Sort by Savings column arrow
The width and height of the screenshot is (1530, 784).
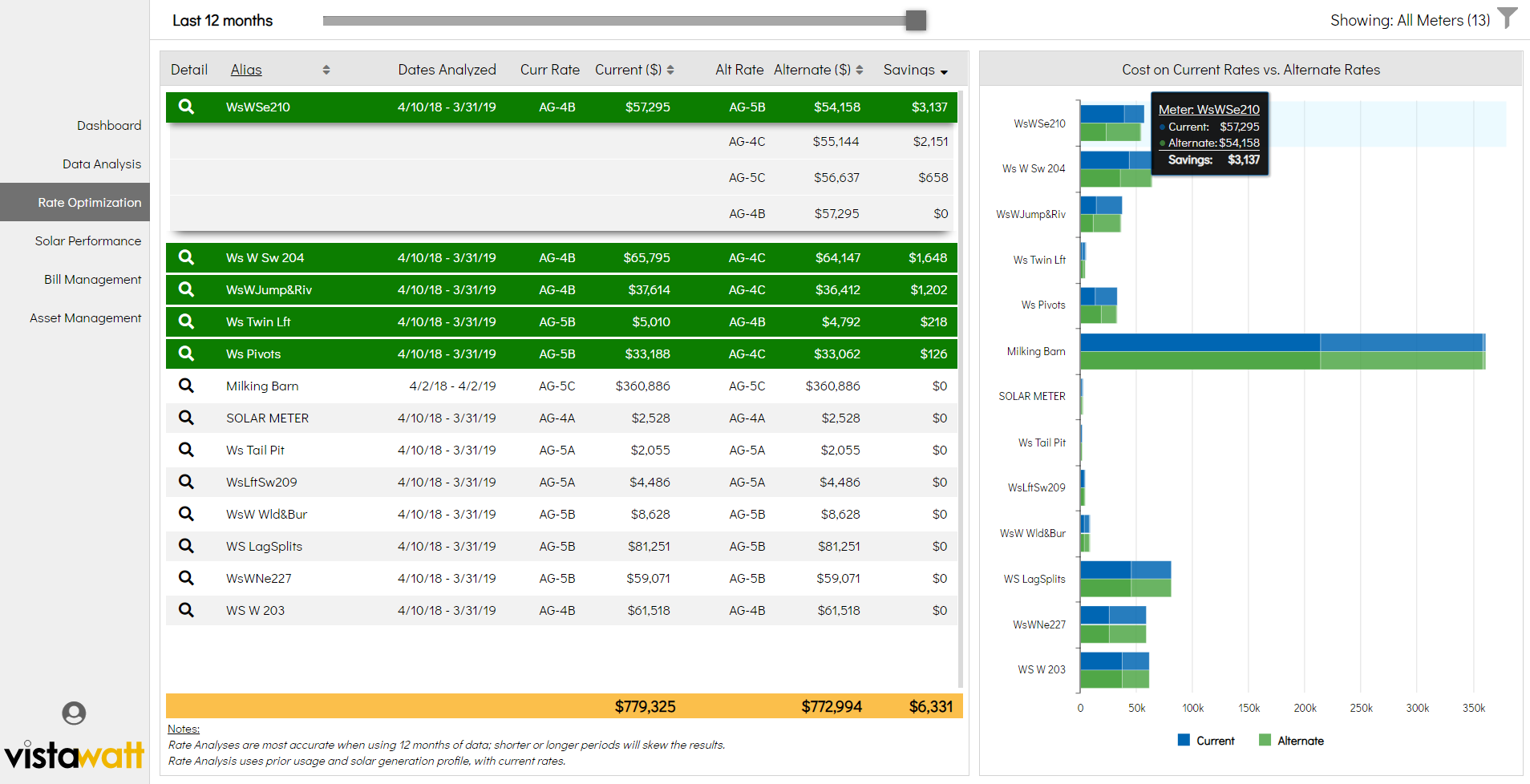[944, 72]
